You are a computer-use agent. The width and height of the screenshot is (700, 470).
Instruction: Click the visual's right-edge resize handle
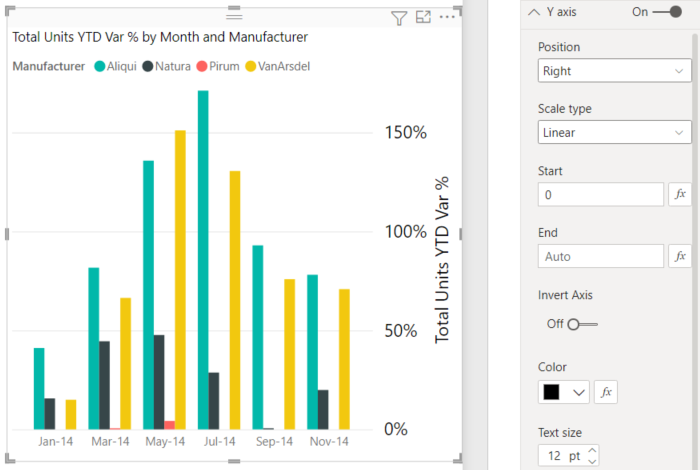pyautogui.click(x=460, y=234)
